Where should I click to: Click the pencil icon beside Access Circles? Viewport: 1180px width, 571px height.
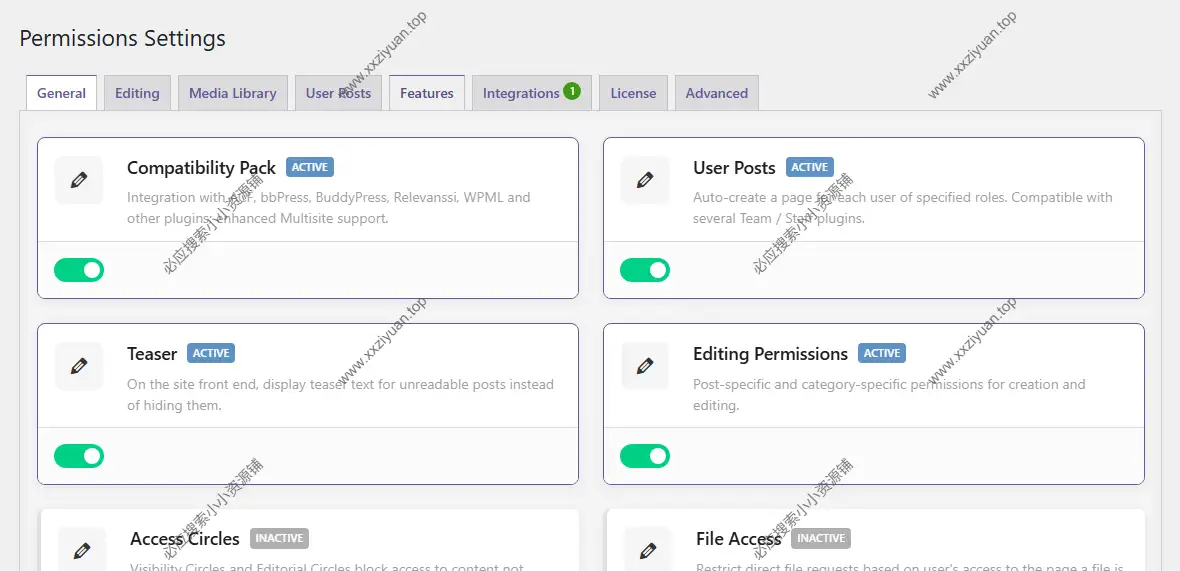click(82, 551)
